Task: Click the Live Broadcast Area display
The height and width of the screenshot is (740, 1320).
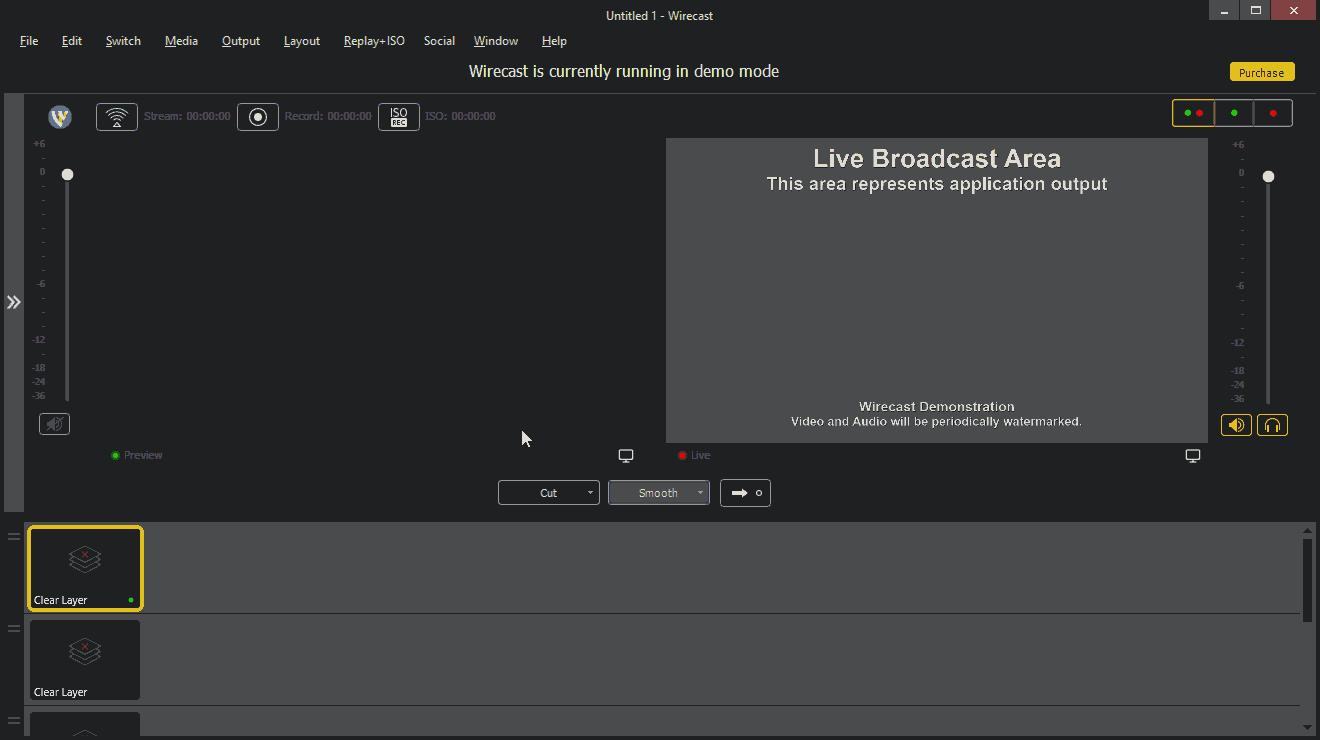Action: coord(937,290)
